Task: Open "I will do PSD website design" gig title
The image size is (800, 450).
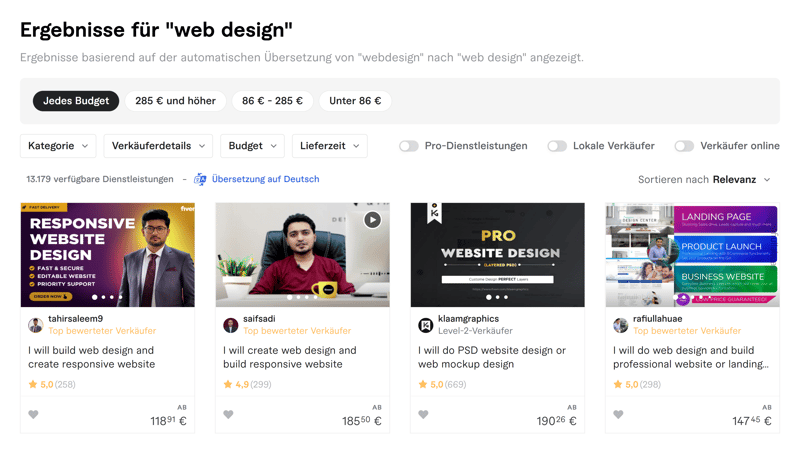Action: click(491, 357)
